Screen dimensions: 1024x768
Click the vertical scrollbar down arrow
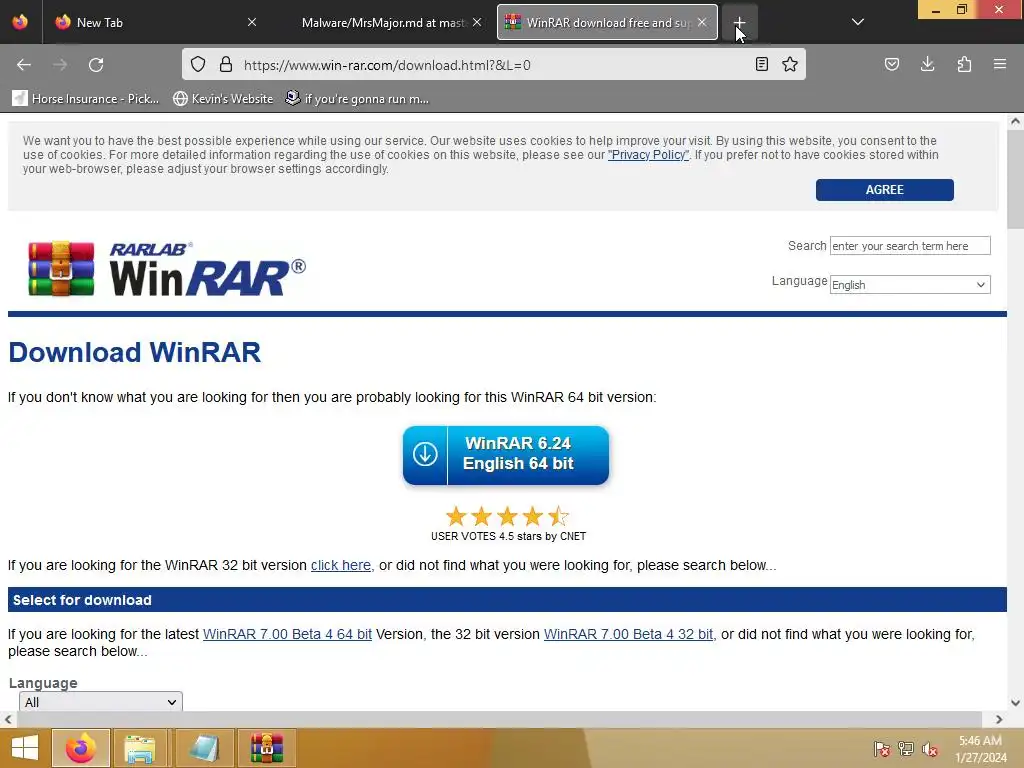(1015, 703)
